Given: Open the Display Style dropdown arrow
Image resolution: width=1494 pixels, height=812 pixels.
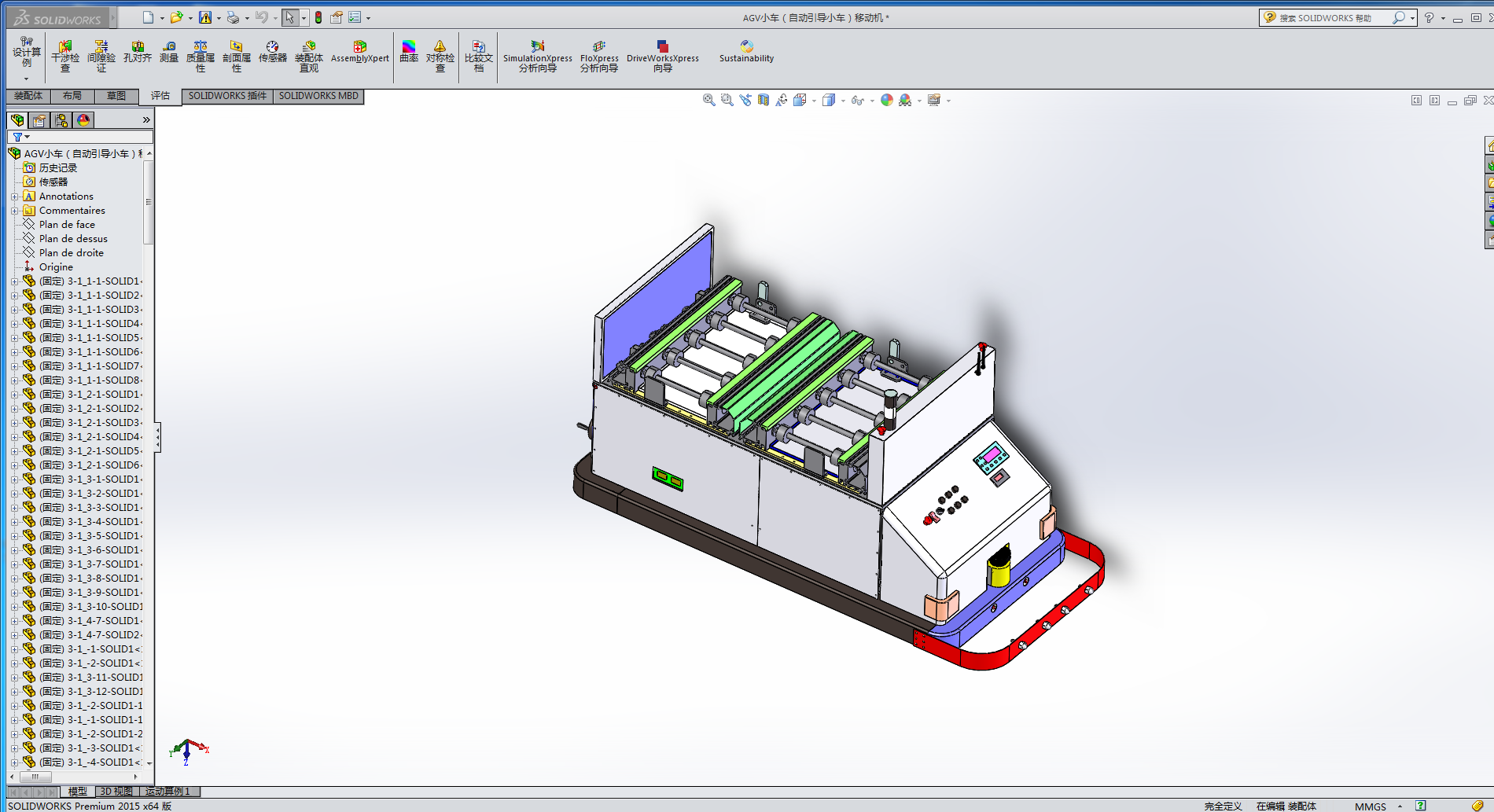Looking at the screenshot, I should click(x=843, y=101).
